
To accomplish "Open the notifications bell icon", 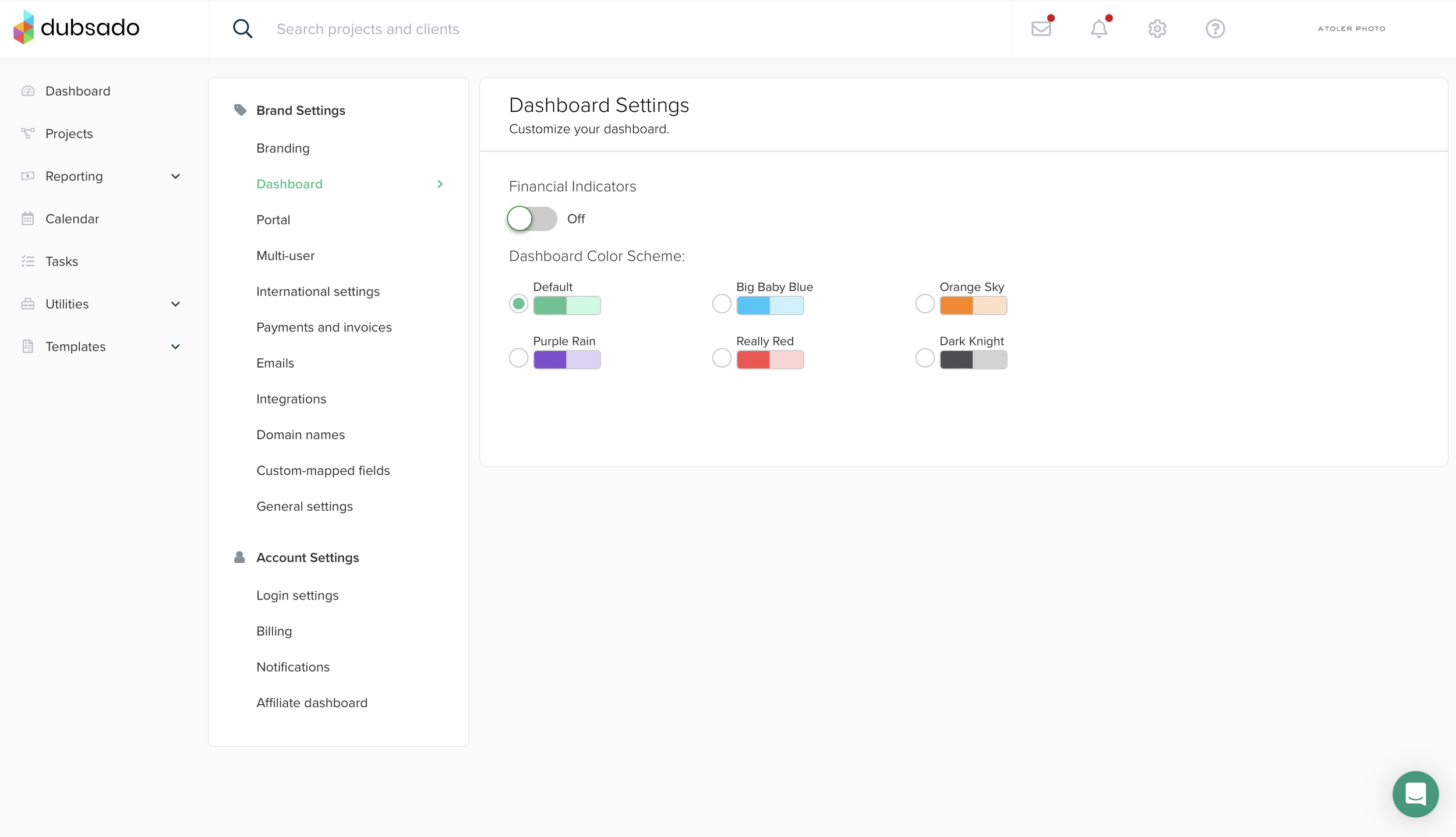I will click(x=1098, y=29).
